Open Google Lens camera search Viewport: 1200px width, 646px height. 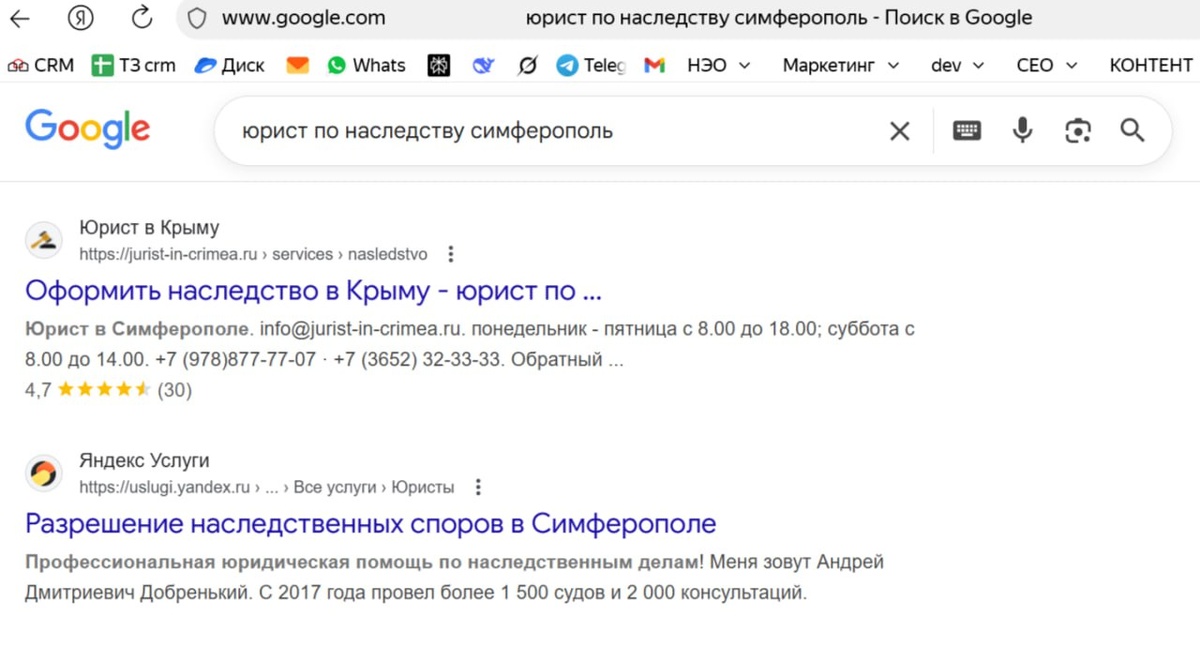coord(1077,131)
